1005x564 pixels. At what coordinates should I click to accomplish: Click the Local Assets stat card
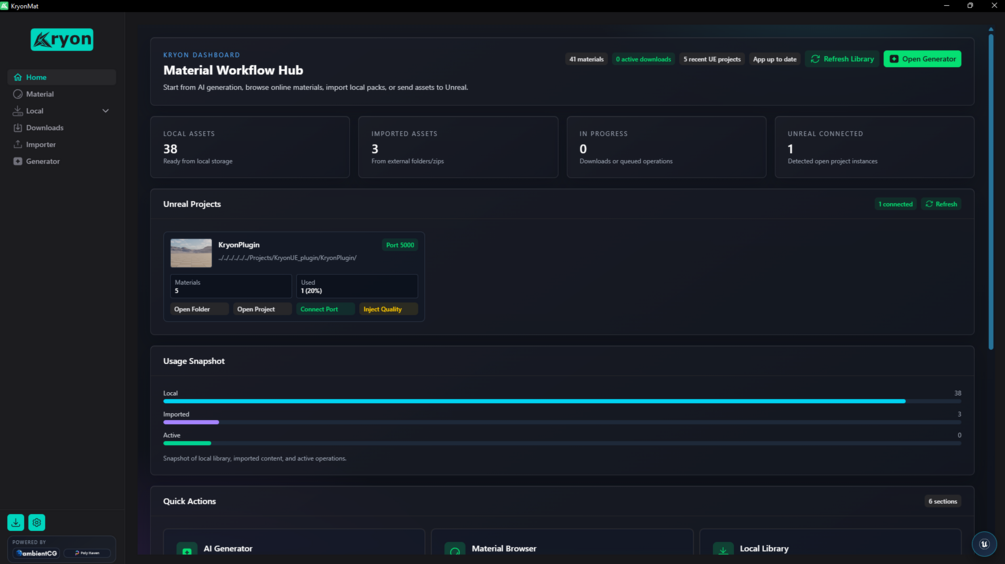click(250, 147)
